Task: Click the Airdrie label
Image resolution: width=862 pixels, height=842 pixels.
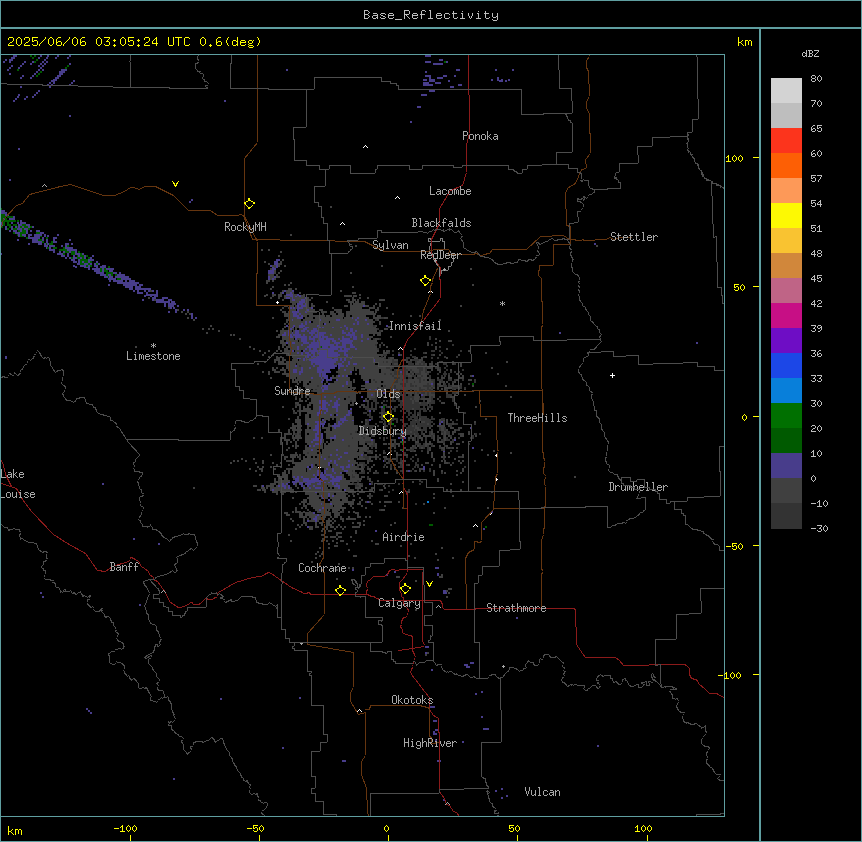Action: point(404,537)
